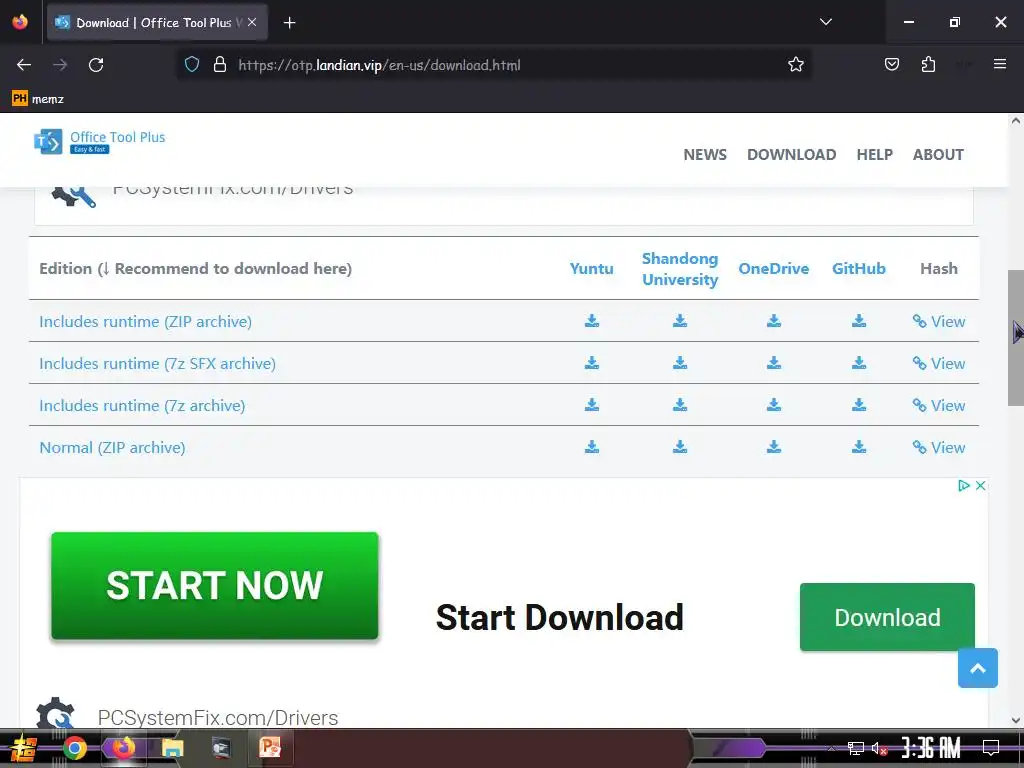The height and width of the screenshot is (768, 1024).
Task: View hash for 7z SFX archive
Action: point(938,363)
